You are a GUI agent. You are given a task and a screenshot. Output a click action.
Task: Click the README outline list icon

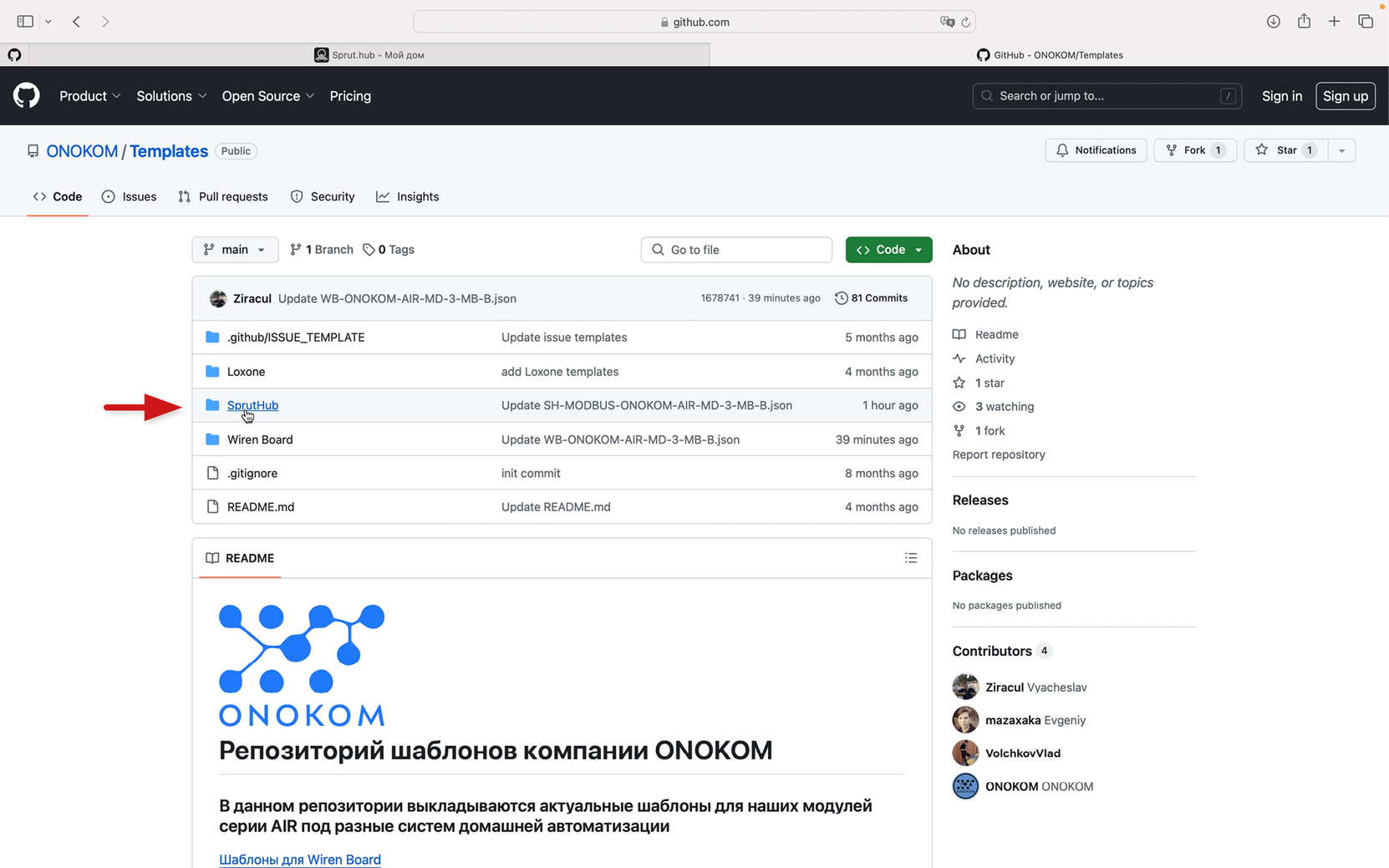(x=910, y=558)
